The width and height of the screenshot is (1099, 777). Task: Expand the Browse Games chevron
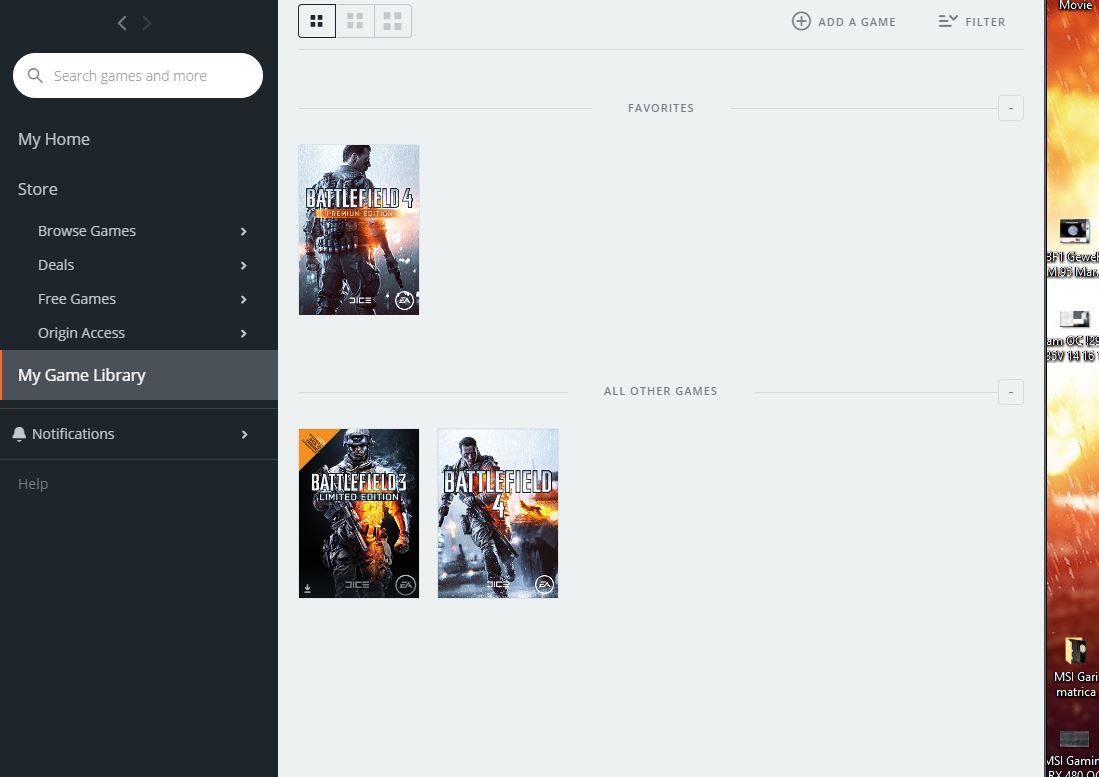(244, 231)
